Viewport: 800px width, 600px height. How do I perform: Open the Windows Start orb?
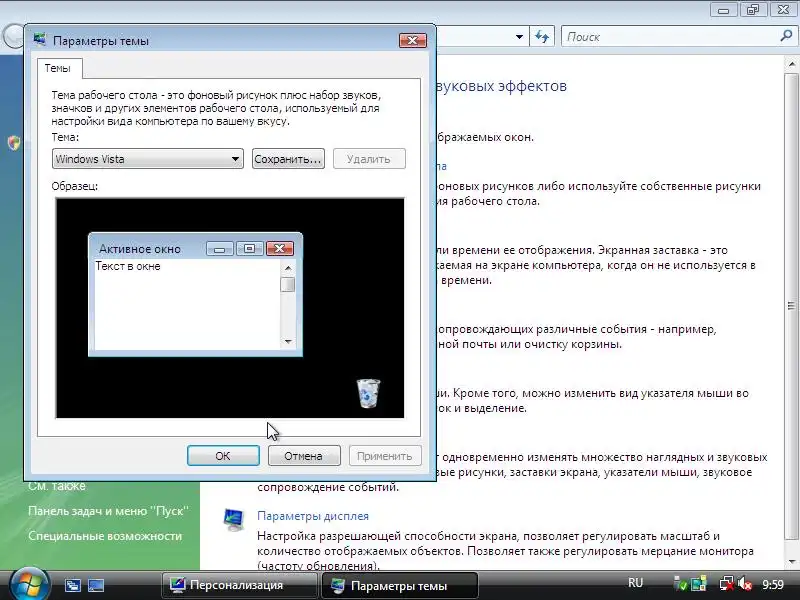point(29,585)
